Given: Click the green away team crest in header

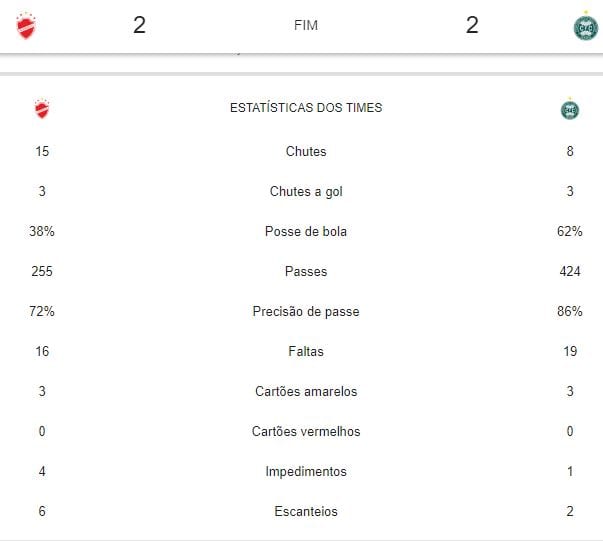Looking at the screenshot, I should (x=585, y=26).
